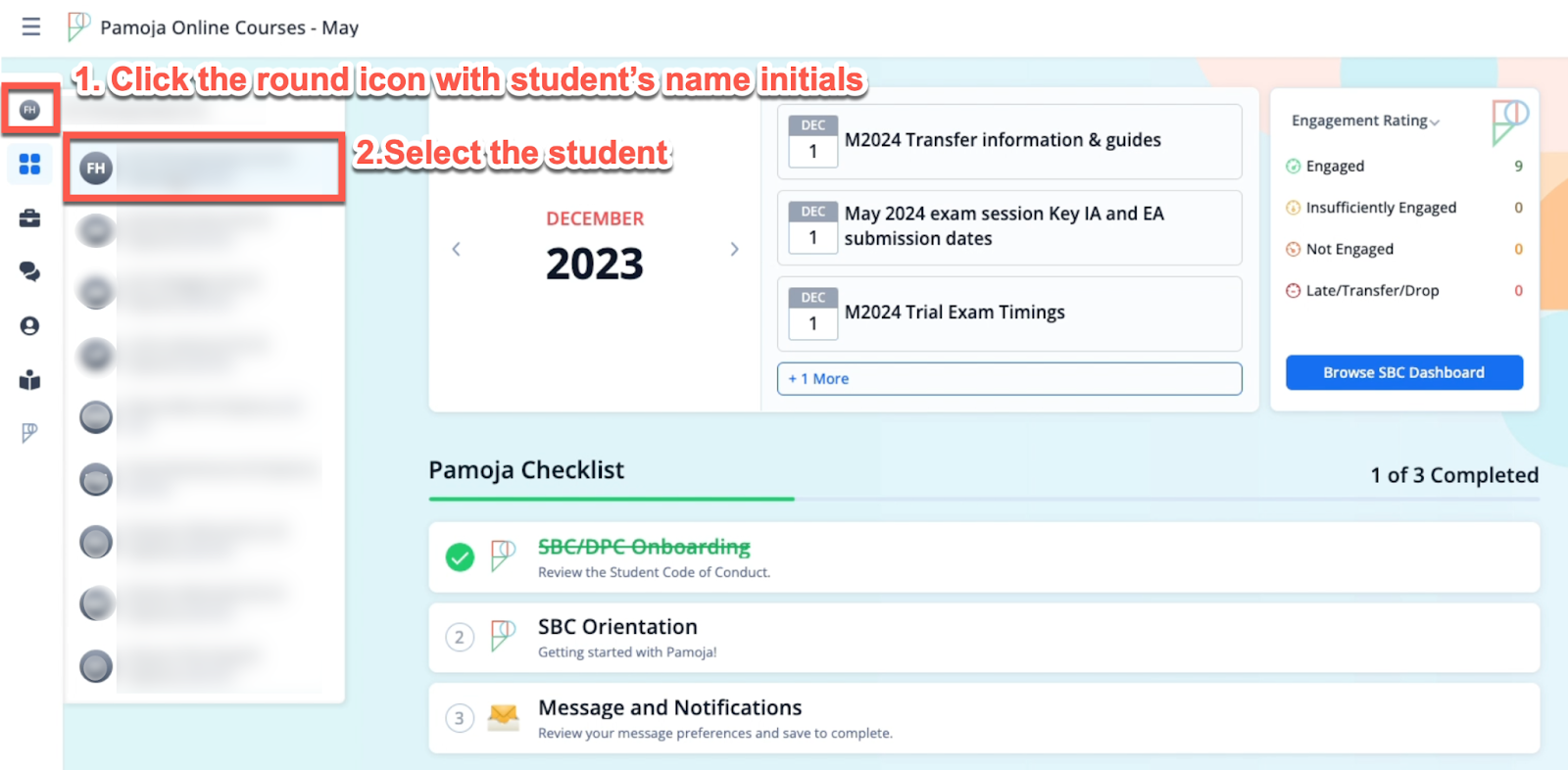Open the reading book icon in sidebar
This screenshot has height=770, width=1568.
[x=29, y=380]
